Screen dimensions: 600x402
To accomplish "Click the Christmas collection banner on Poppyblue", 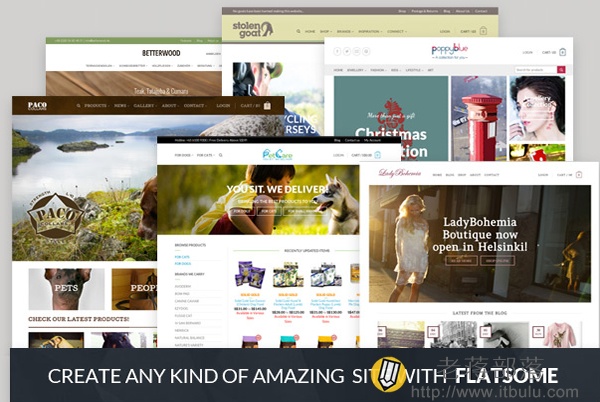I will pyautogui.click(x=391, y=118).
